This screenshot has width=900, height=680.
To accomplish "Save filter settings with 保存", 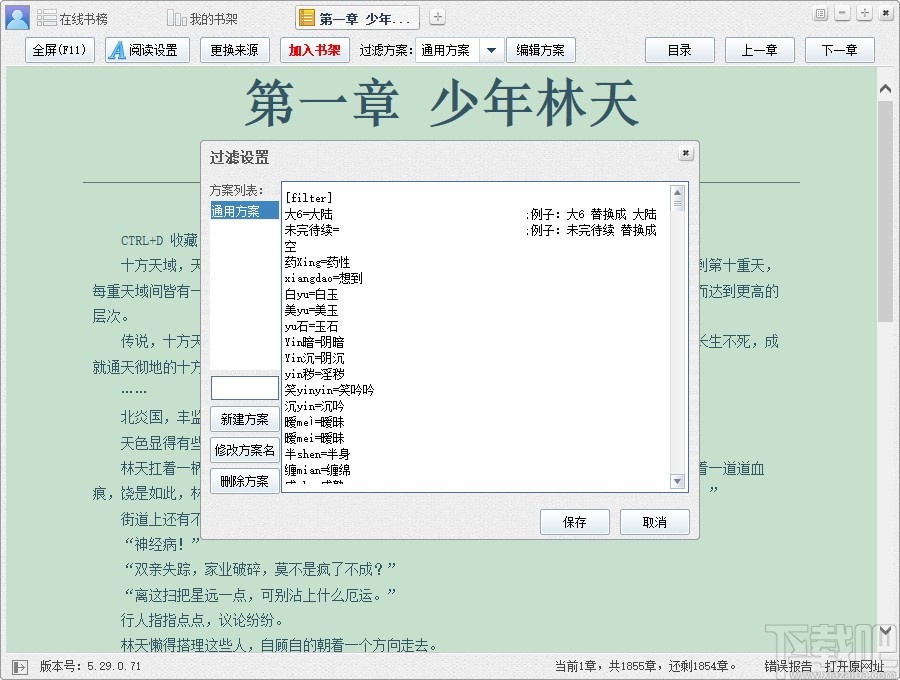I will (574, 521).
